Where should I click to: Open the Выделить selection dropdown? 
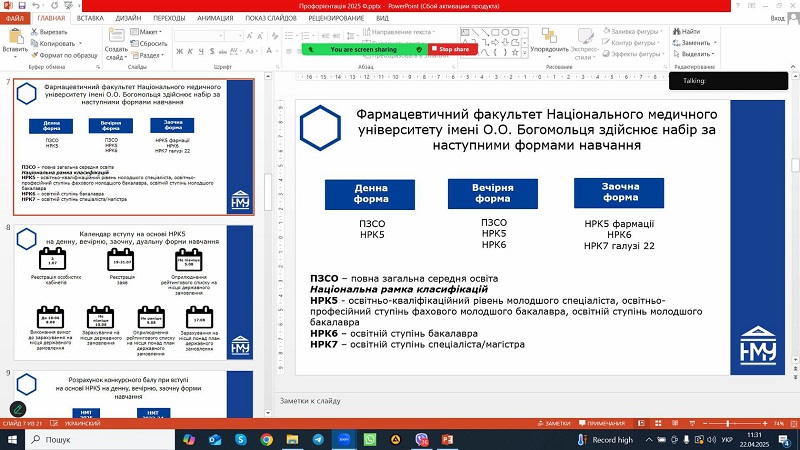694,54
